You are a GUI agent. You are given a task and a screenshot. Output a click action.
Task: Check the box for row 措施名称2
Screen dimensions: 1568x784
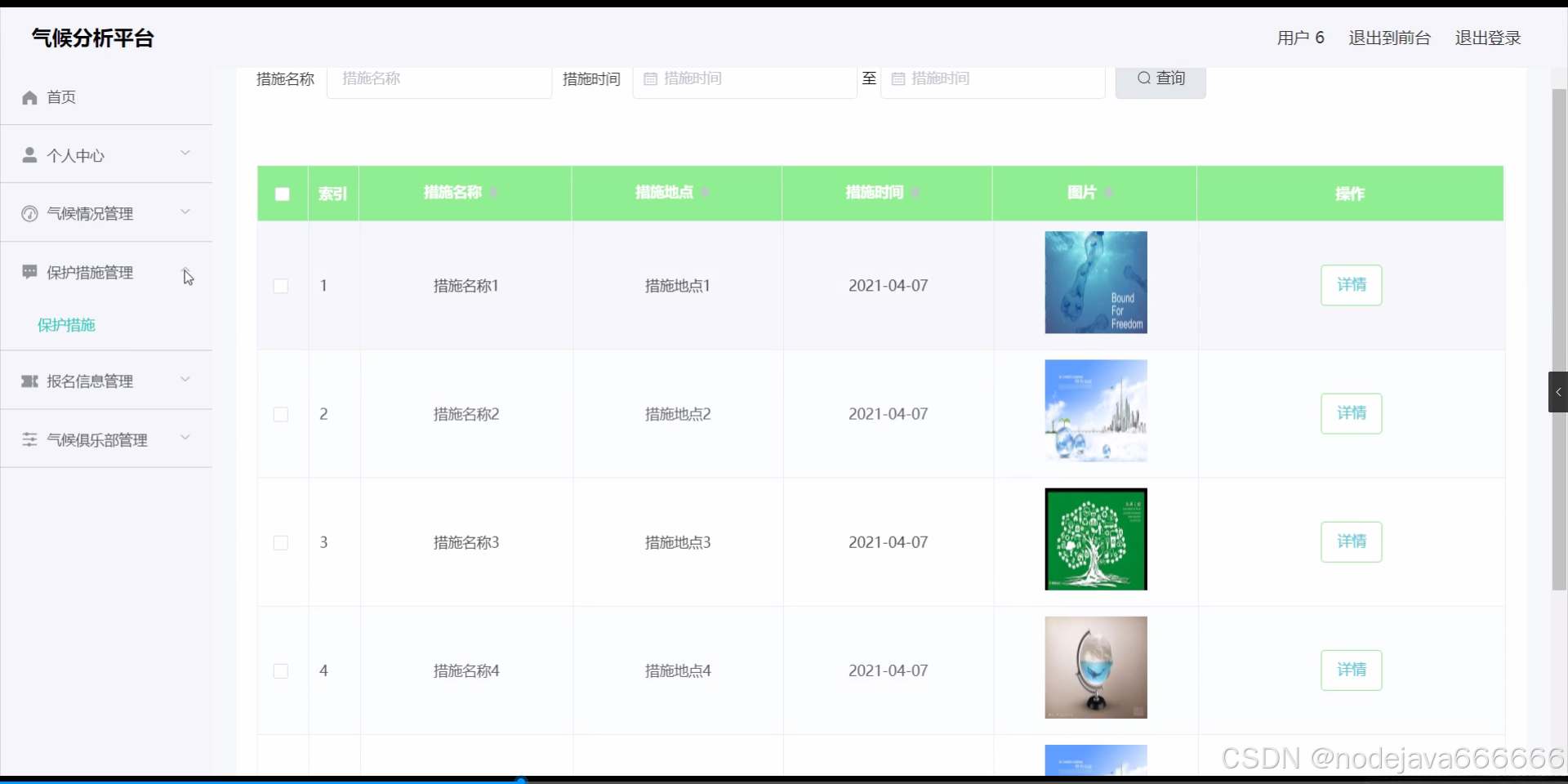[281, 414]
